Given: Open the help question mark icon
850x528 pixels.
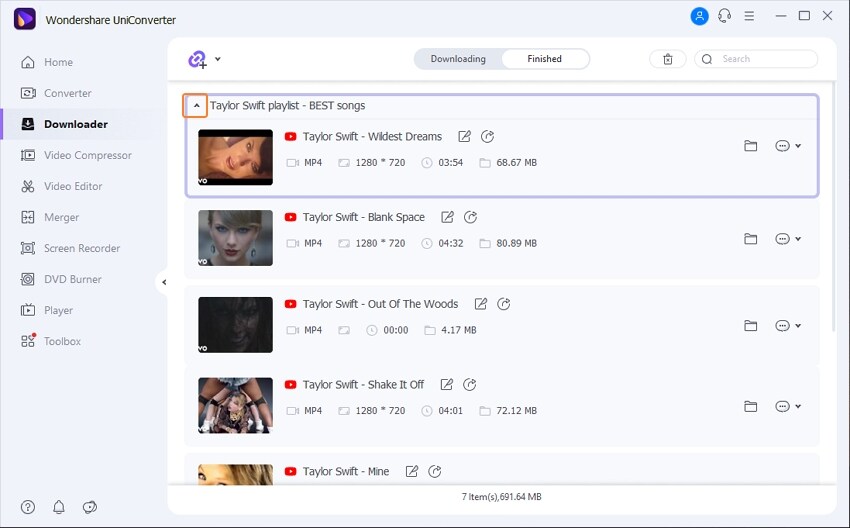Looking at the screenshot, I should point(28,507).
